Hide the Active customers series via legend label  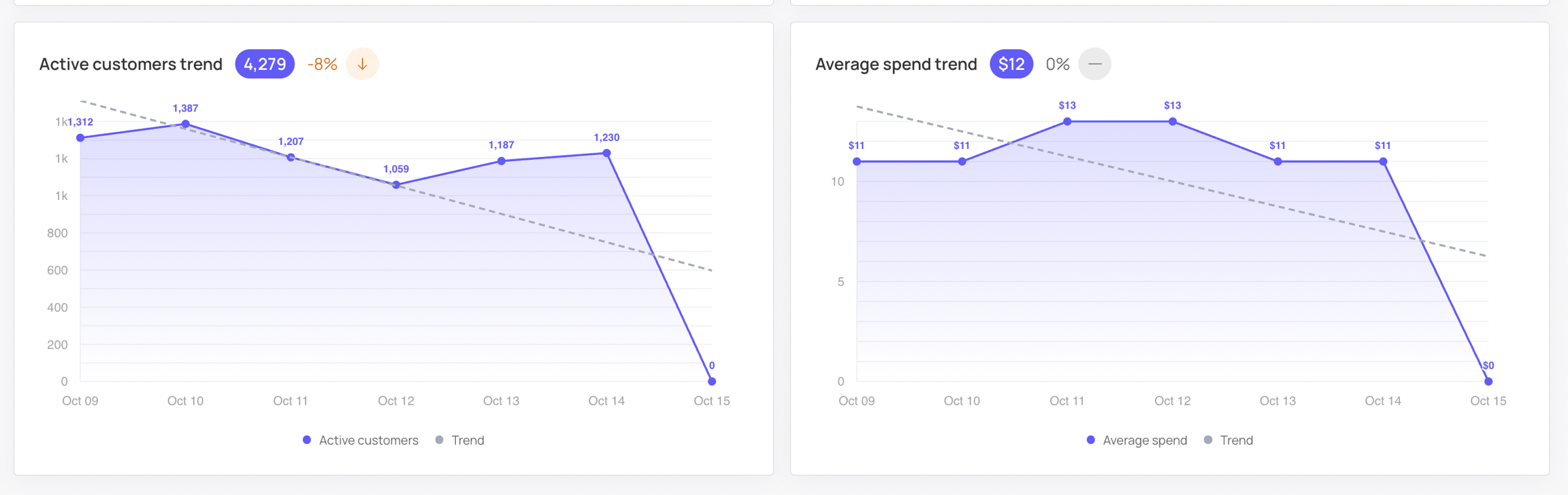click(368, 440)
